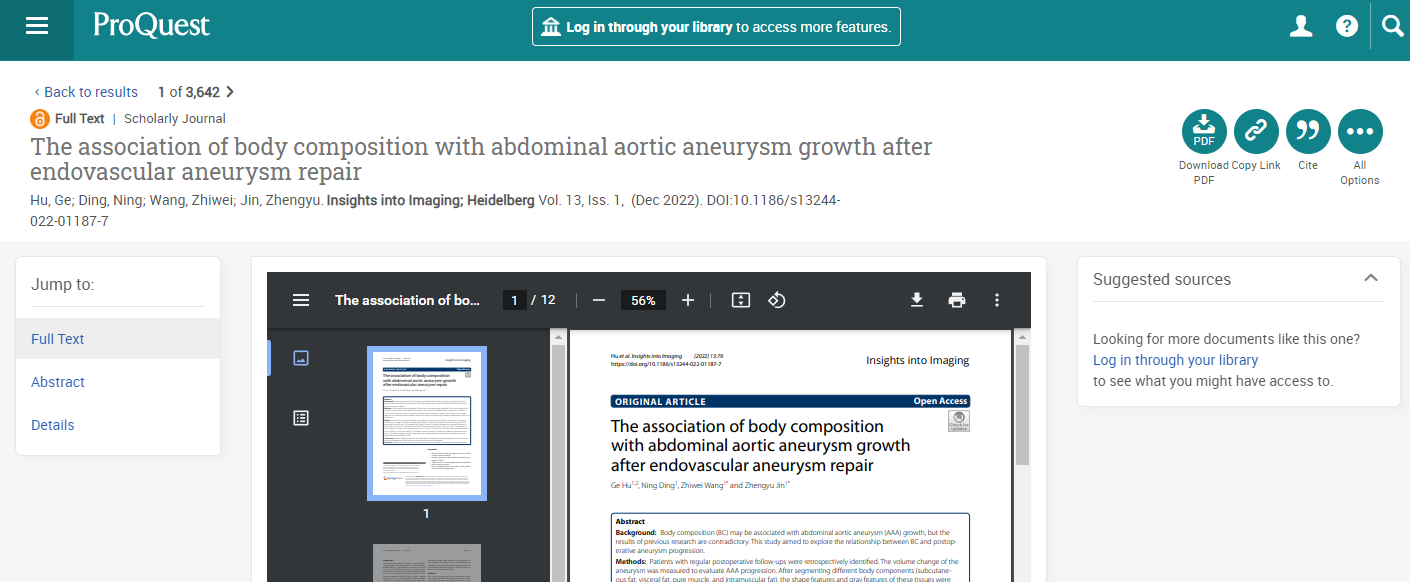The width and height of the screenshot is (1410, 582).
Task: Toggle the PDF viewer sidebar menu
Action: click(301, 300)
